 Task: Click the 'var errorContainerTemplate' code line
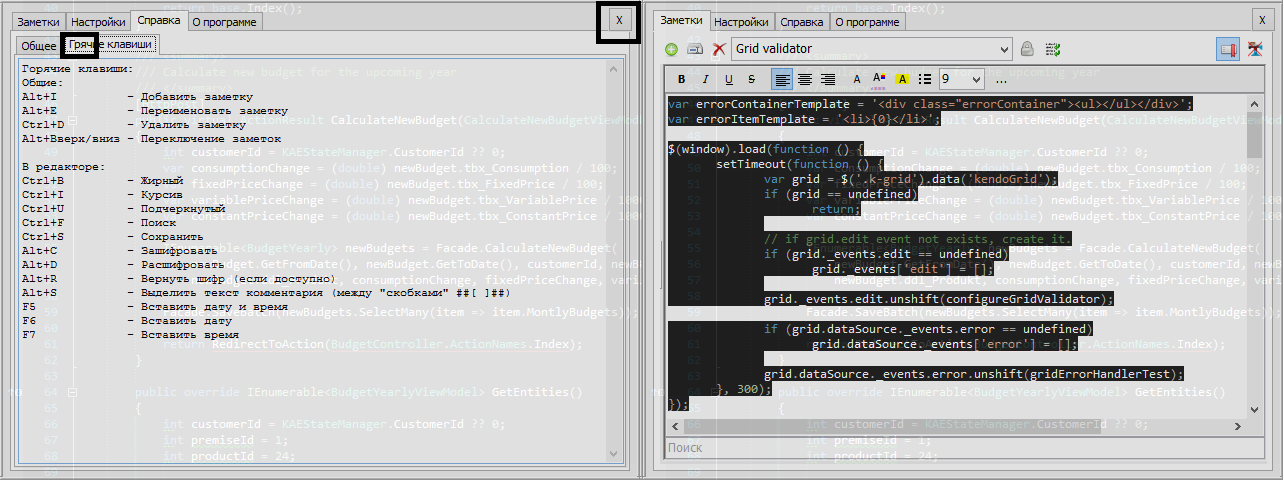(x=930, y=103)
